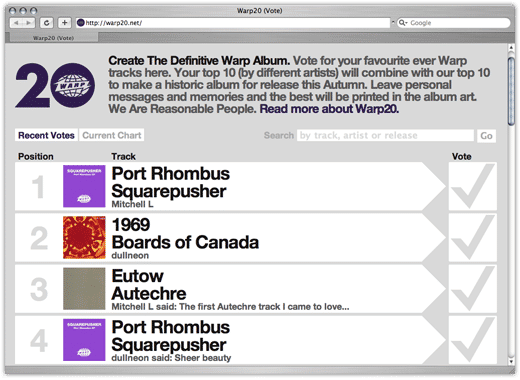Click the Boards of Canada artist name

coord(185,242)
